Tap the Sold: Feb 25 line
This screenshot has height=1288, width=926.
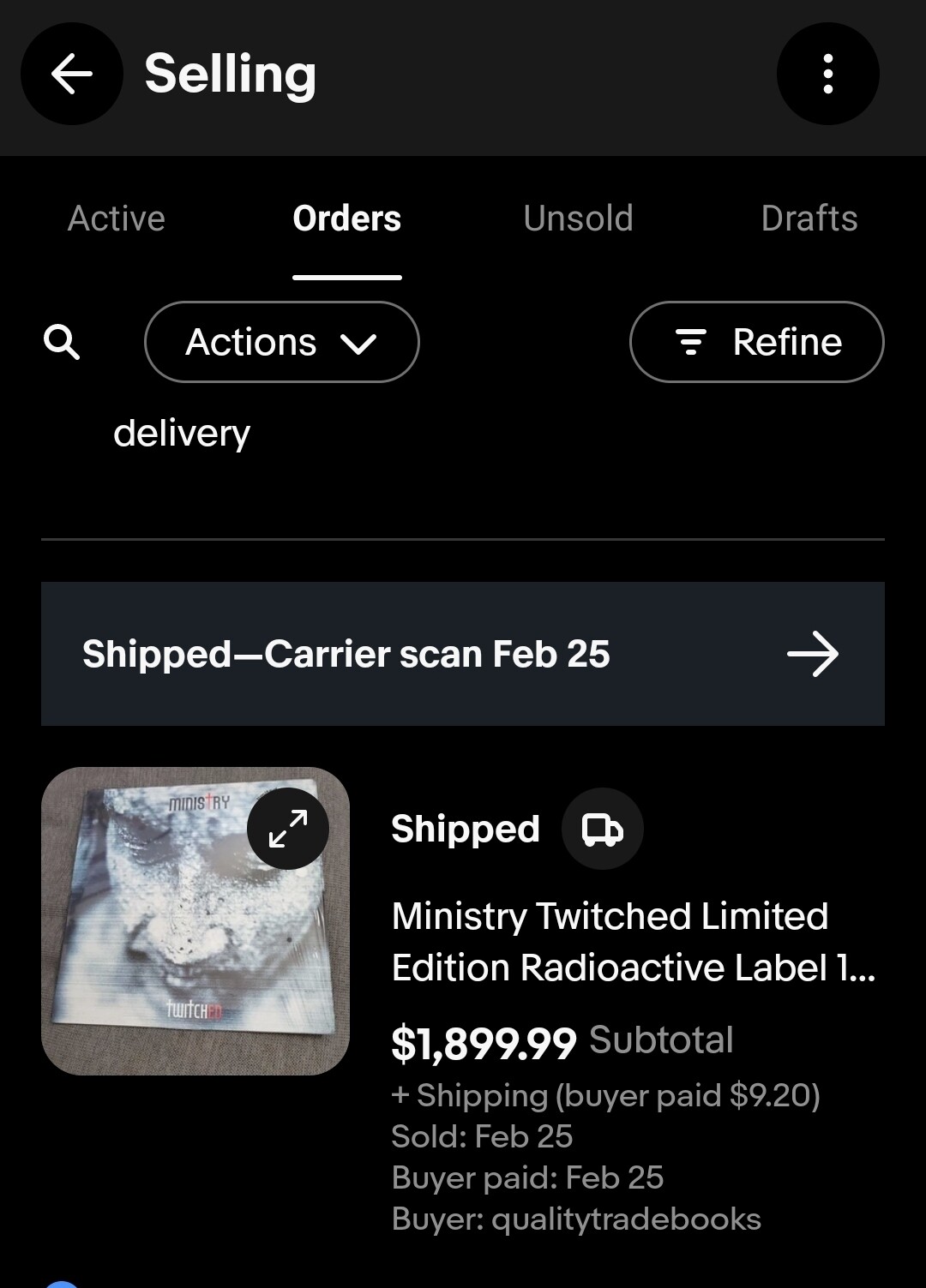click(482, 1136)
